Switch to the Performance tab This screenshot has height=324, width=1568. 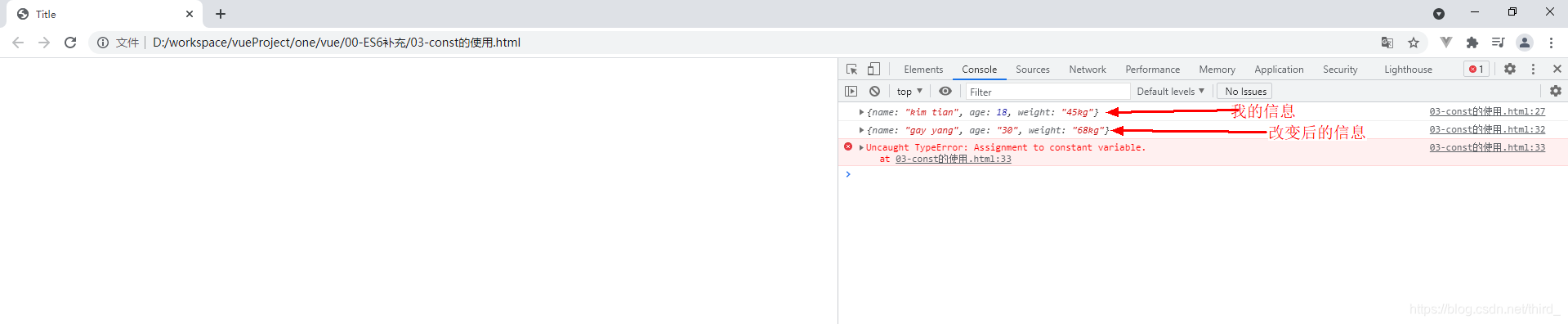point(1152,70)
